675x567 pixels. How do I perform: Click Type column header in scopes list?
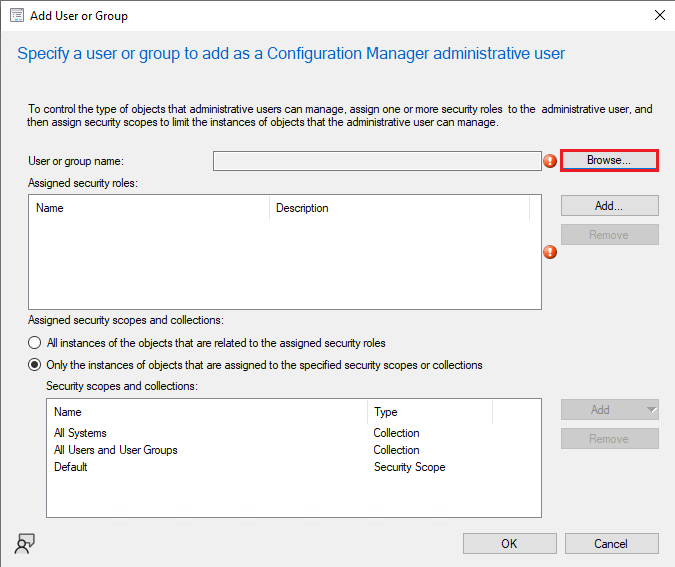click(x=430, y=412)
